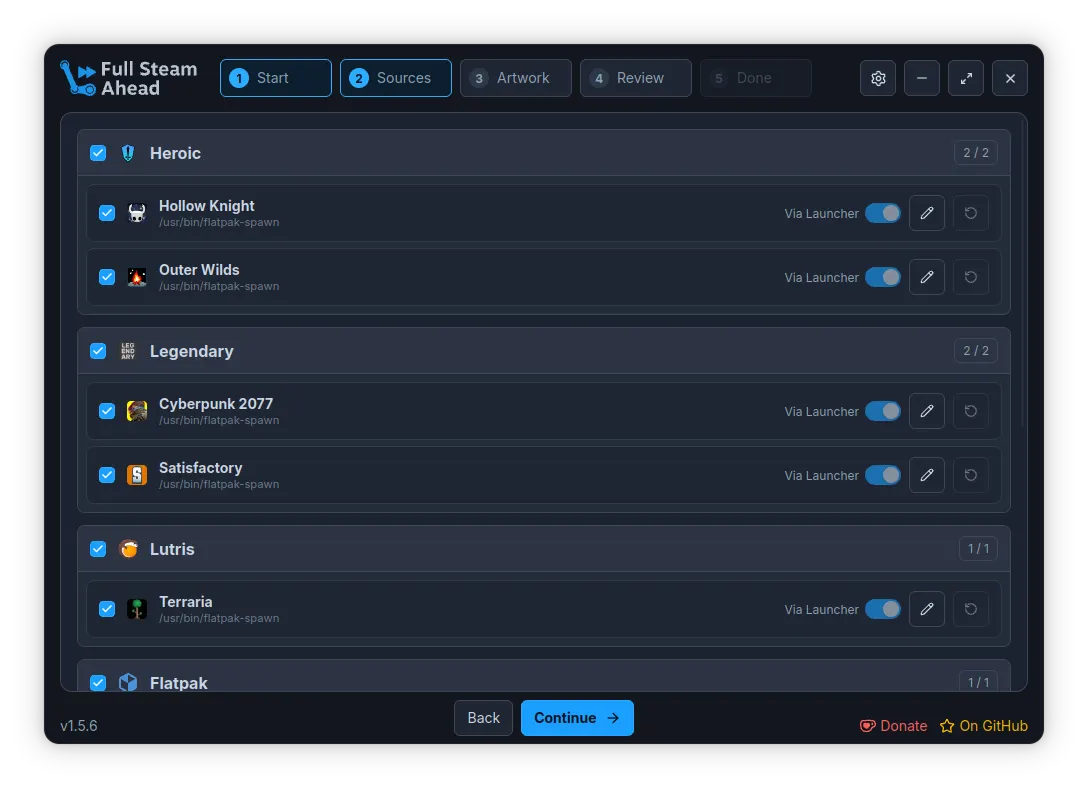Edit the Cyberpunk 2077 entry with pencil icon
Viewport: 1088px width, 788px height.
927,411
